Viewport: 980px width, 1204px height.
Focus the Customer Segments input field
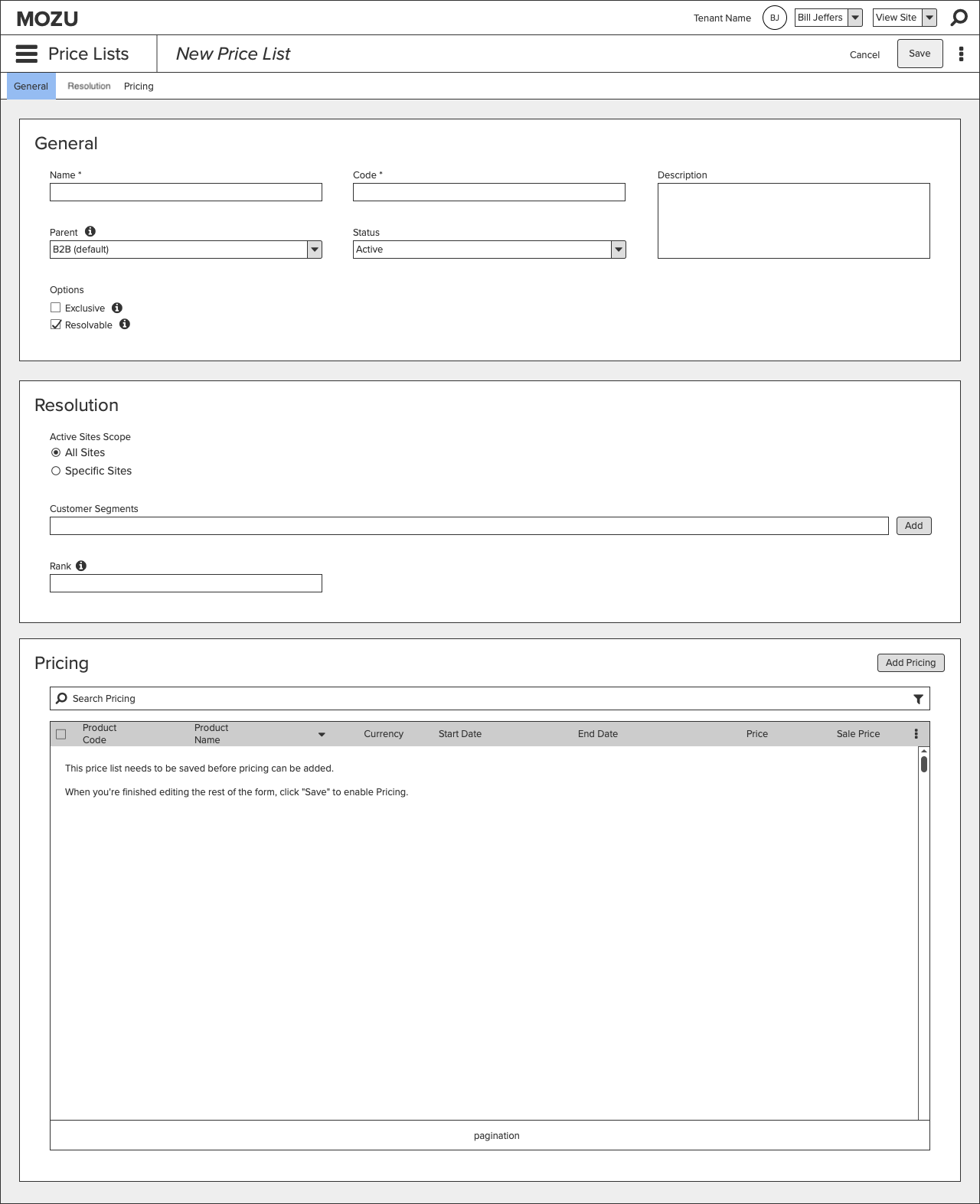469,526
